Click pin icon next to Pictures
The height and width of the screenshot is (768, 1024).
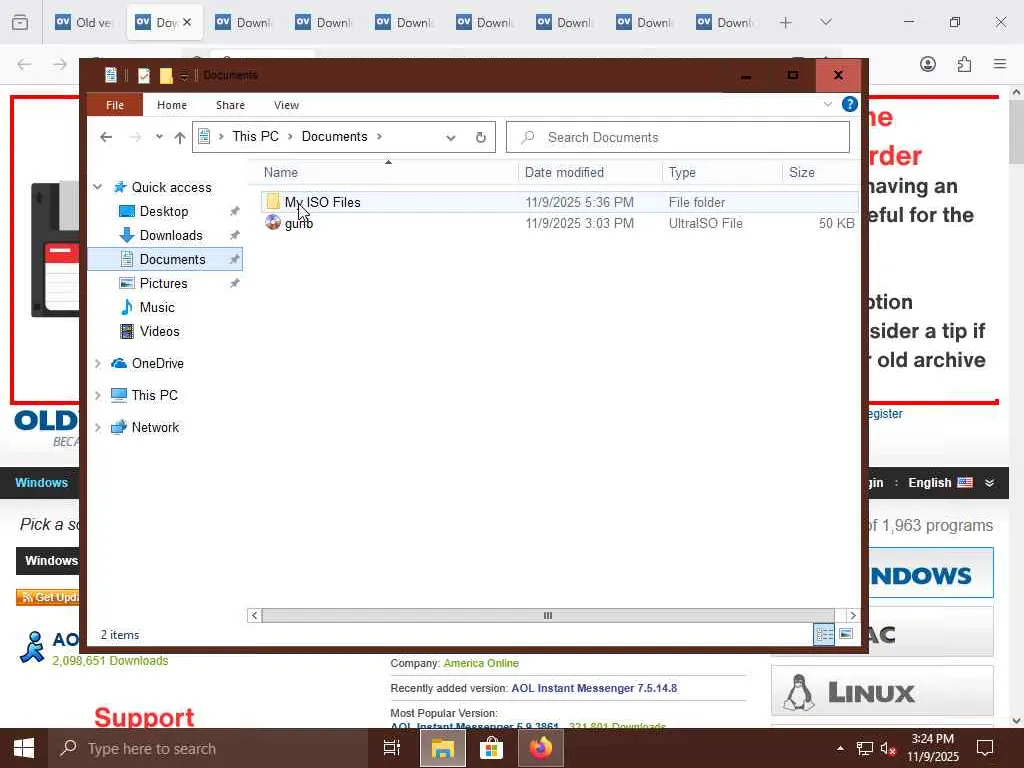tap(234, 283)
